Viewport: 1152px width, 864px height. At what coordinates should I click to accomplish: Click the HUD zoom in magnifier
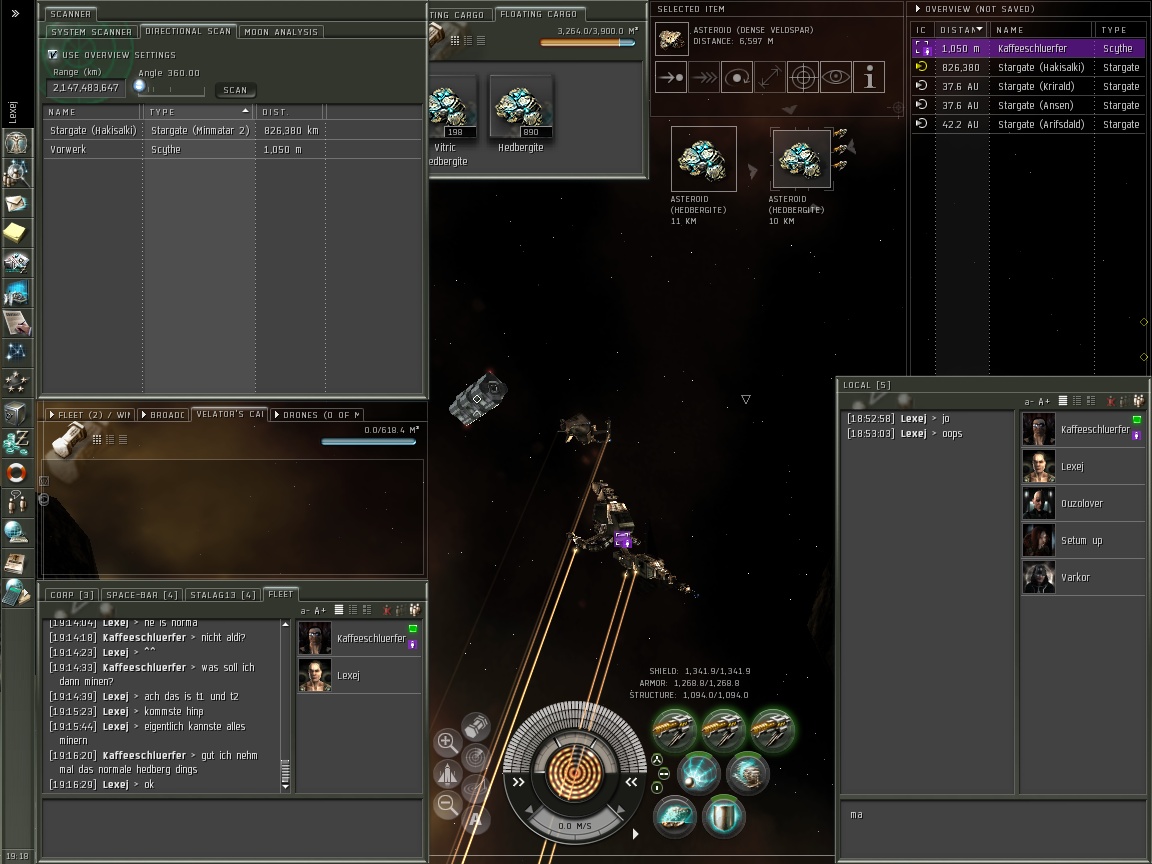coord(447,742)
